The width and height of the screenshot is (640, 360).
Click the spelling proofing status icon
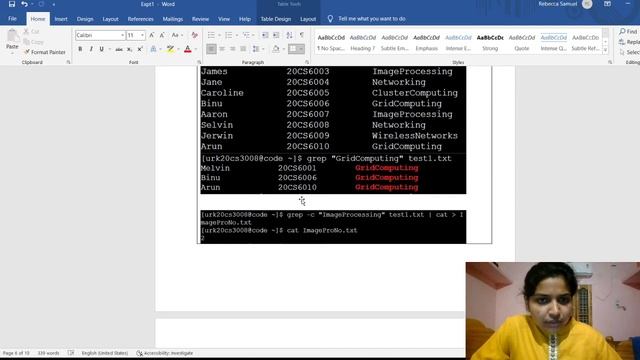pos(71,353)
